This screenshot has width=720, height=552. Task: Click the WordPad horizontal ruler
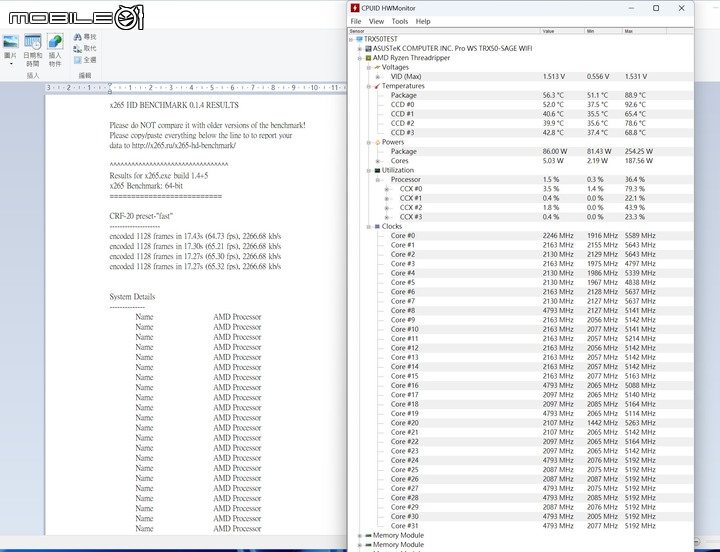pos(195,87)
